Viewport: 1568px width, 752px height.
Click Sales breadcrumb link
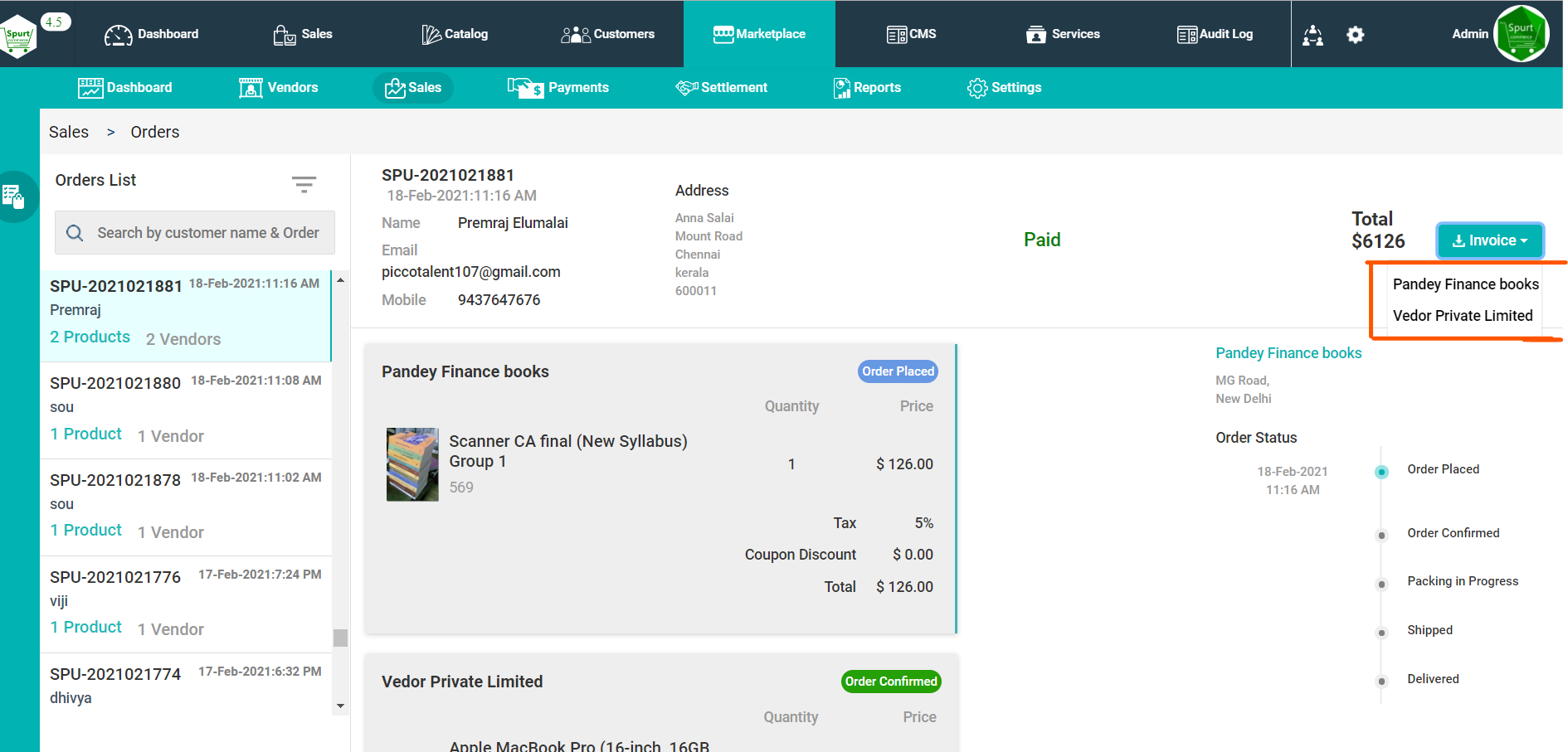[x=69, y=132]
